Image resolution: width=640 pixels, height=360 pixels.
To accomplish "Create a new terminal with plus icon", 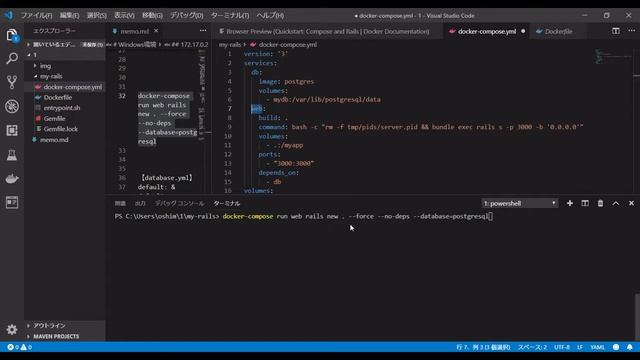I will pos(570,203).
